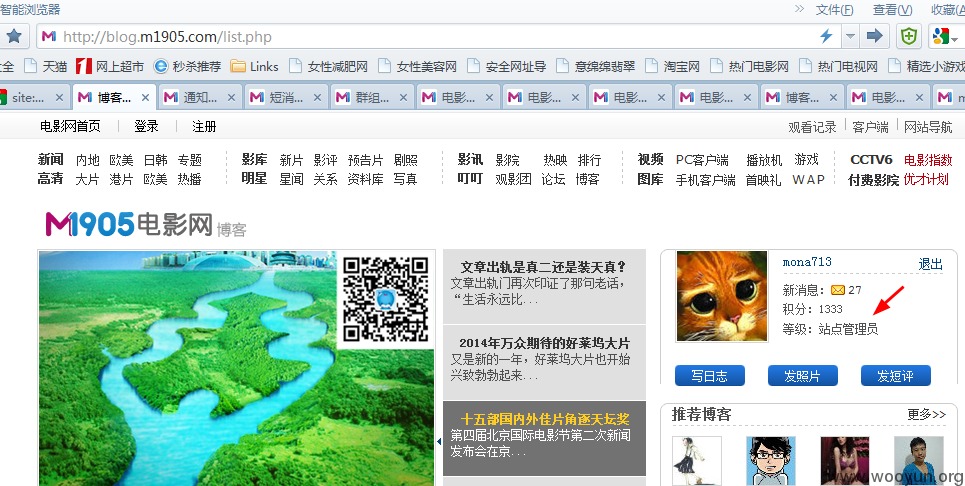The height and width of the screenshot is (486, 965).
Task: Open the 文件(F) menu
Action: [835, 9]
